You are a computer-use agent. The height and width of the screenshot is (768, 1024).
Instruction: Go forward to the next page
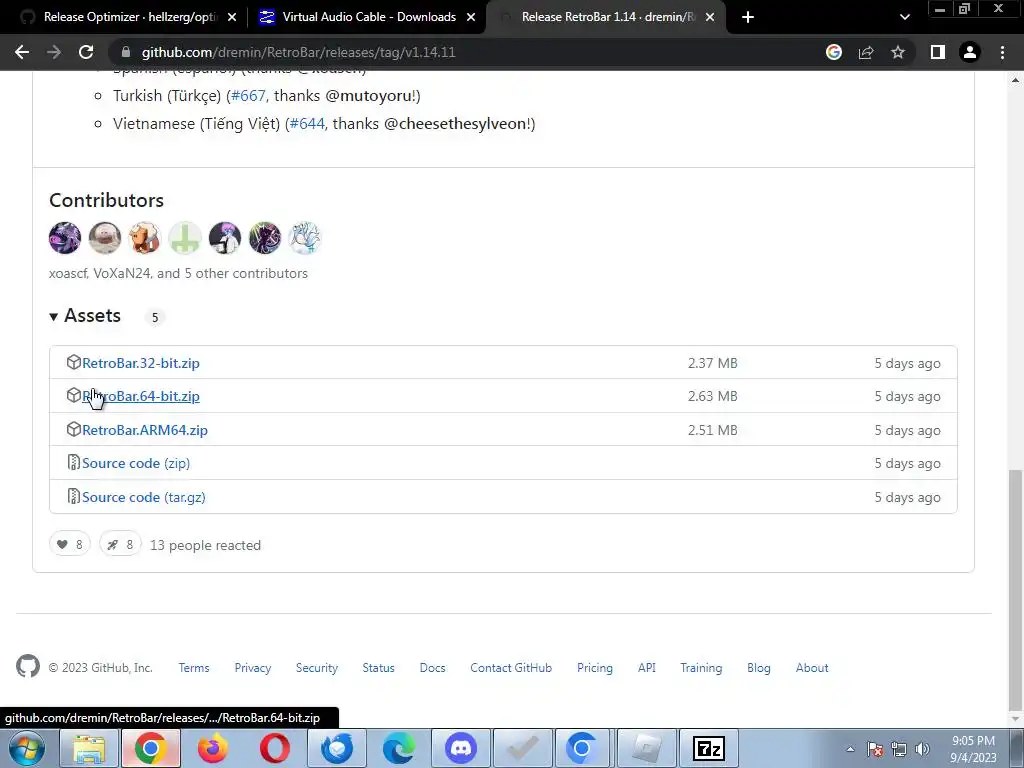(x=54, y=52)
